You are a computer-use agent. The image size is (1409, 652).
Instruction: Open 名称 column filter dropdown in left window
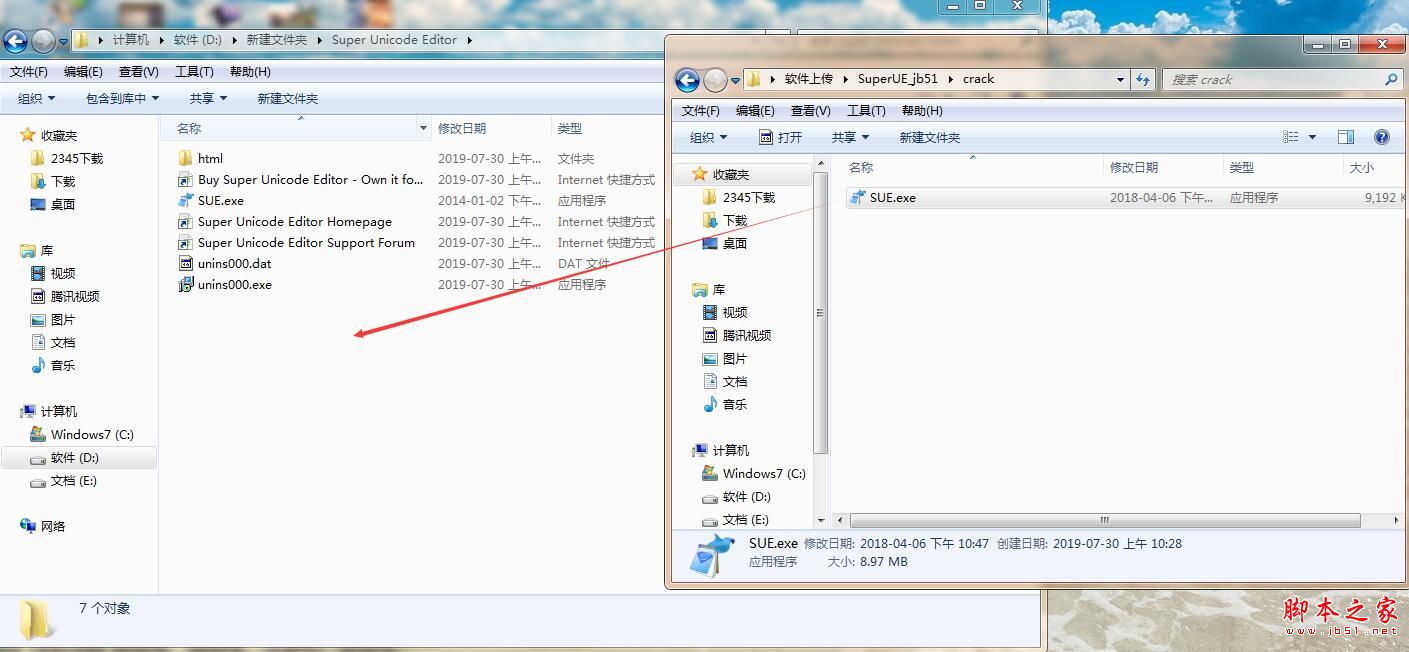pos(424,129)
